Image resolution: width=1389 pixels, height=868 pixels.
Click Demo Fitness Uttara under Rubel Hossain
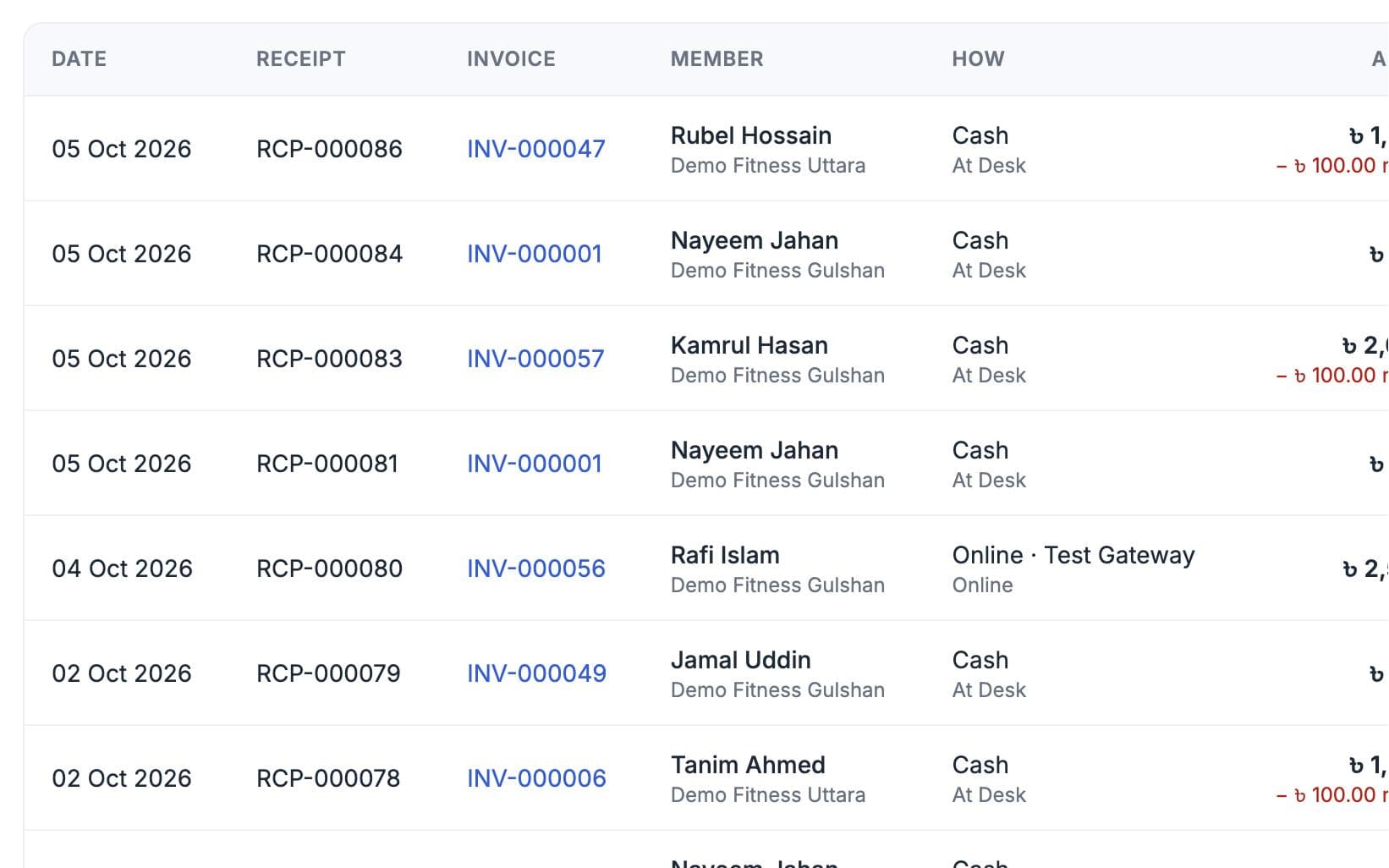point(768,166)
